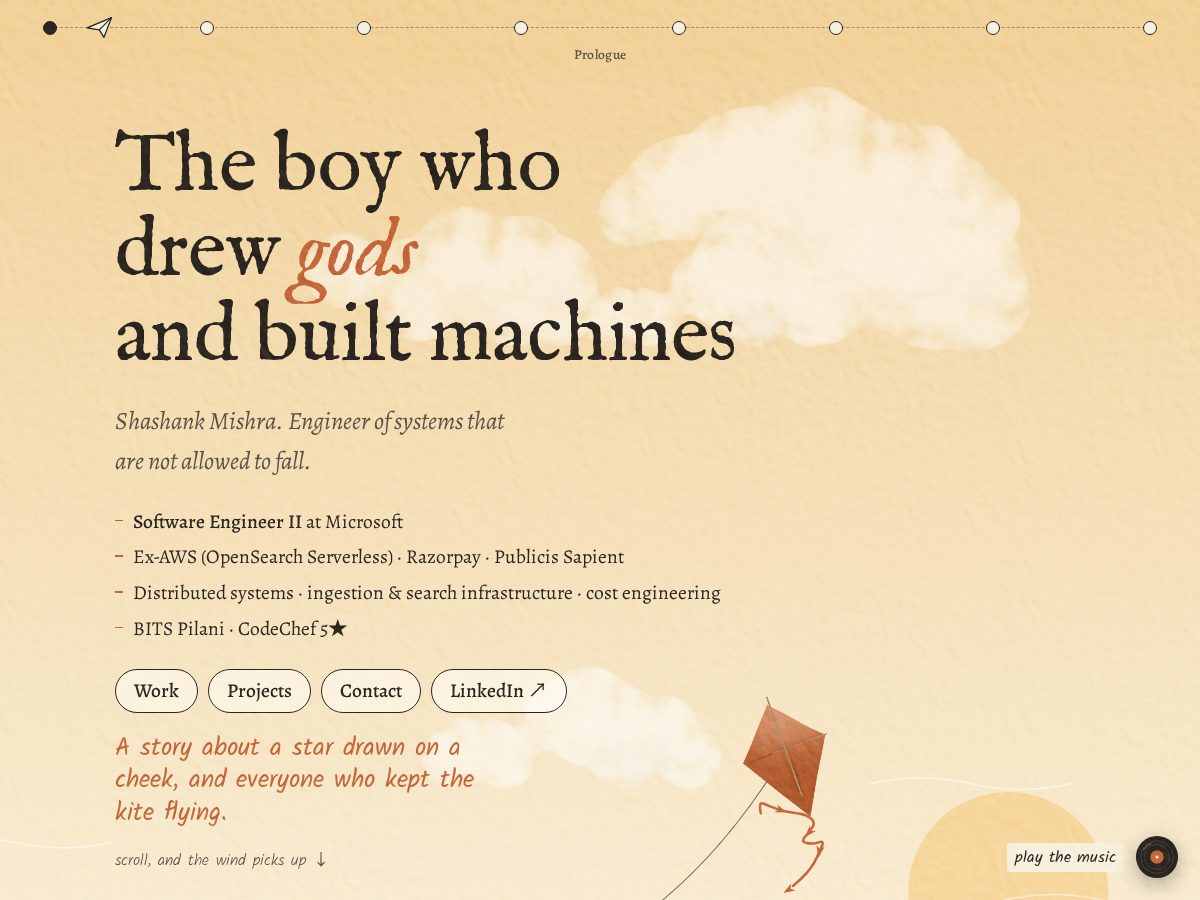Jump to the last timeline dot
Image resolution: width=1200 pixels, height=900 pixels.
1150,28
